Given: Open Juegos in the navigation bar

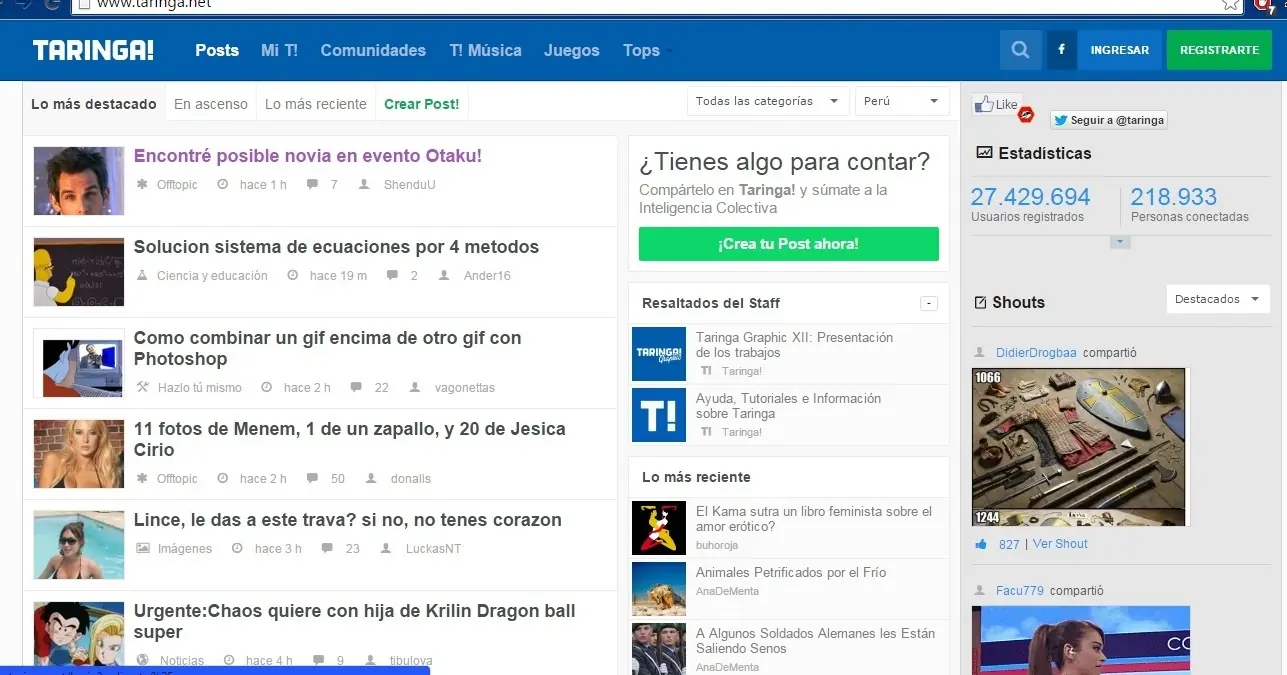Looking at the screenshot, I should 572,50.
